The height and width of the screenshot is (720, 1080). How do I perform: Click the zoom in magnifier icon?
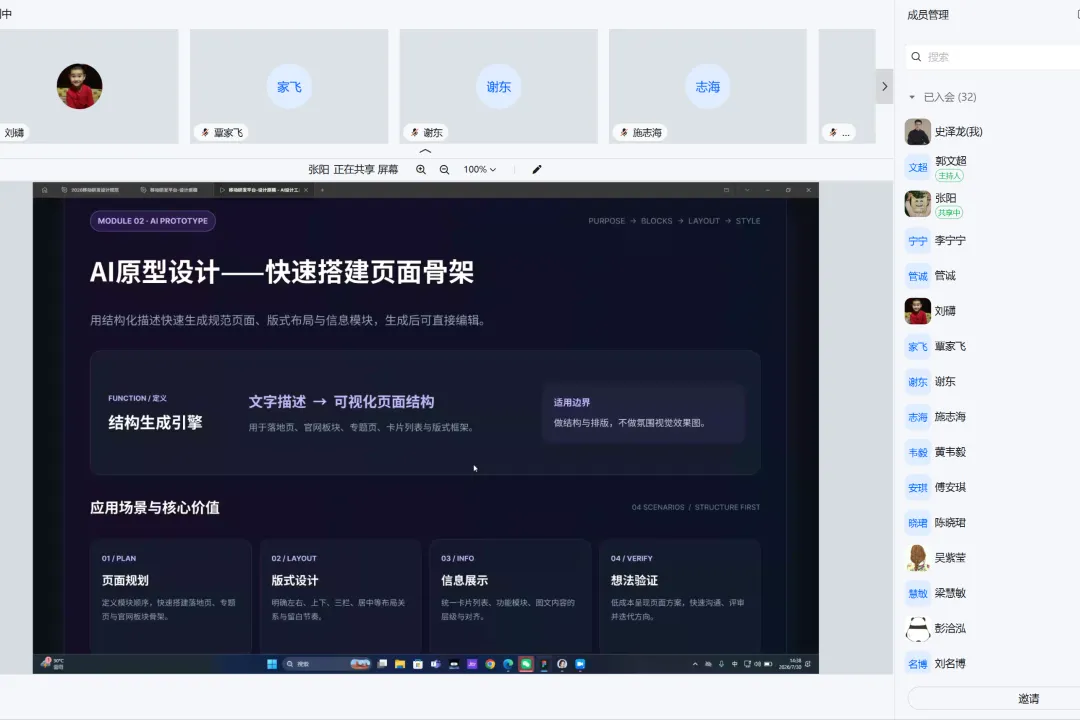point(421,169)
